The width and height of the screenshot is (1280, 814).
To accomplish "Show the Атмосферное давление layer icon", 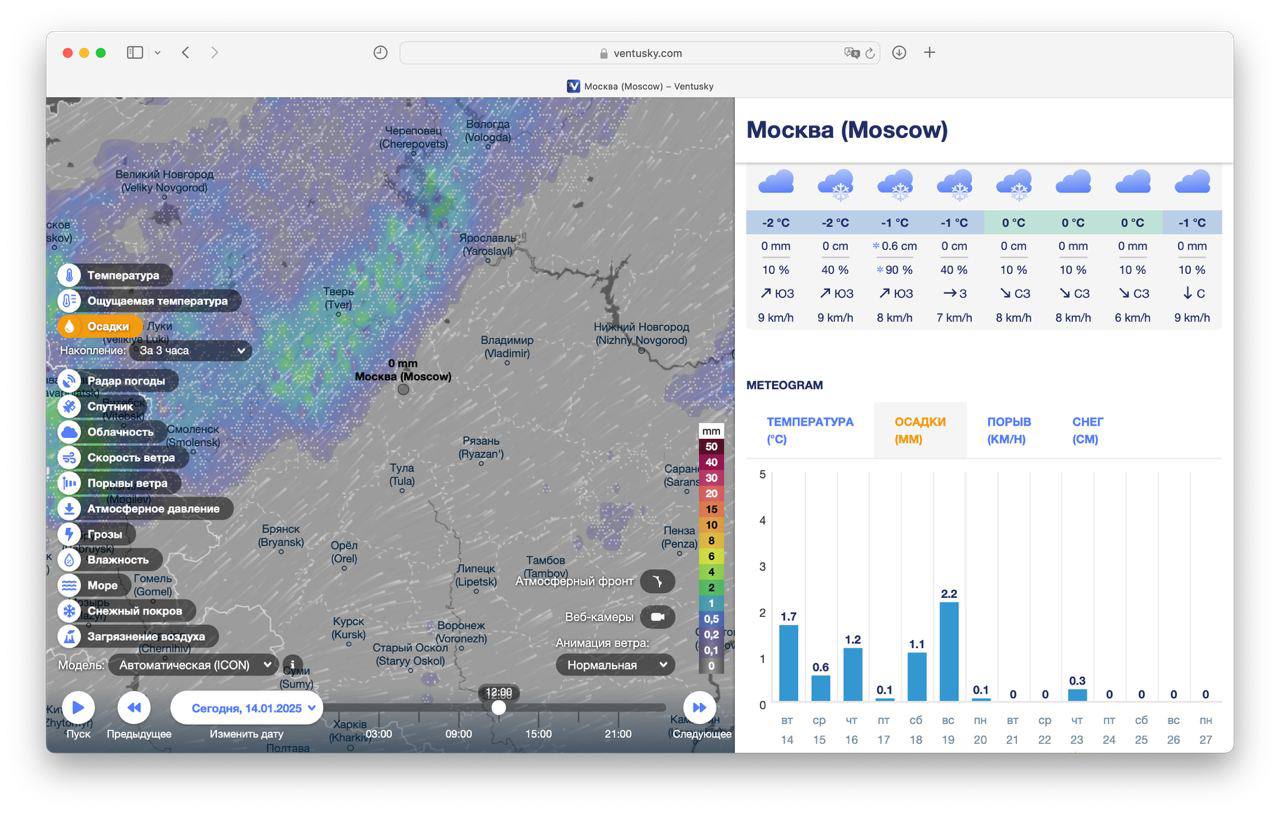I will point(68,509).
